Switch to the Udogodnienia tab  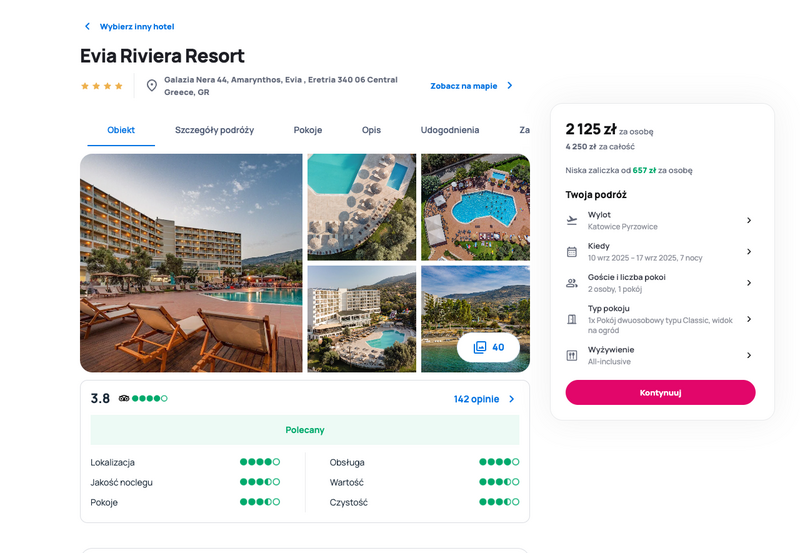[x=449, y=130]
